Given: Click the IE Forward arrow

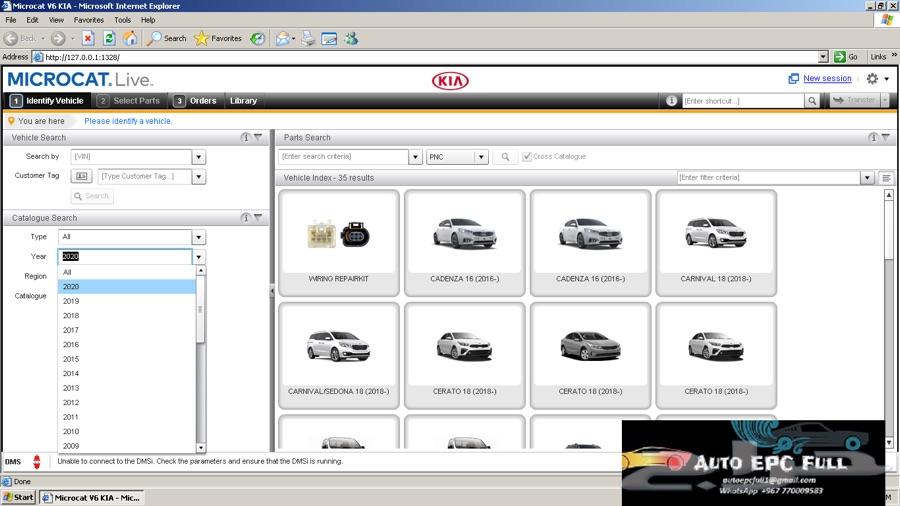Looking at the screenshot, I should tap(57, 38).
